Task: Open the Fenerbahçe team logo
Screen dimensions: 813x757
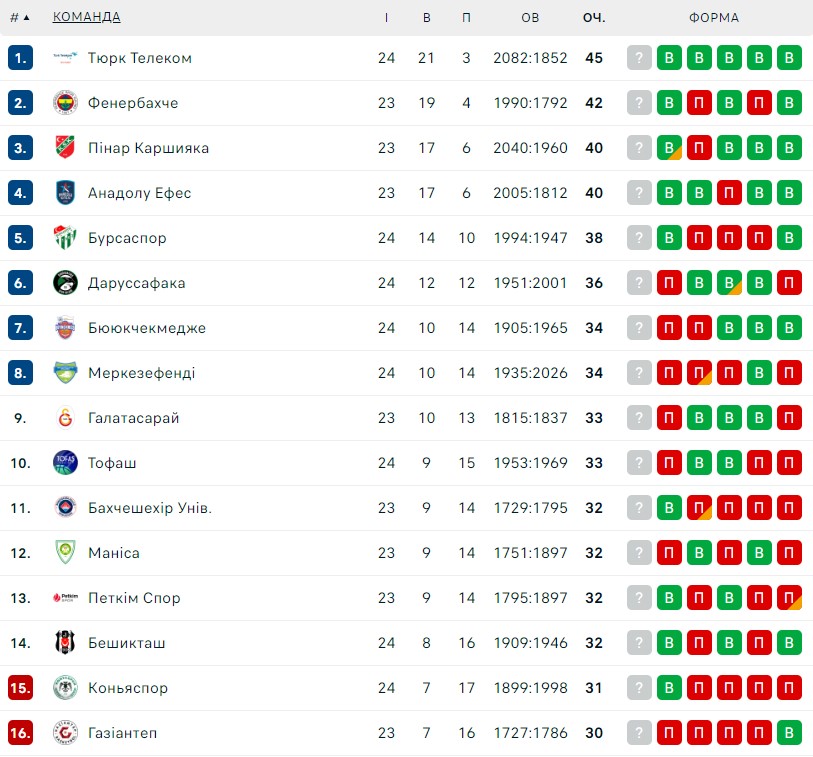Action: coord(65,103)
